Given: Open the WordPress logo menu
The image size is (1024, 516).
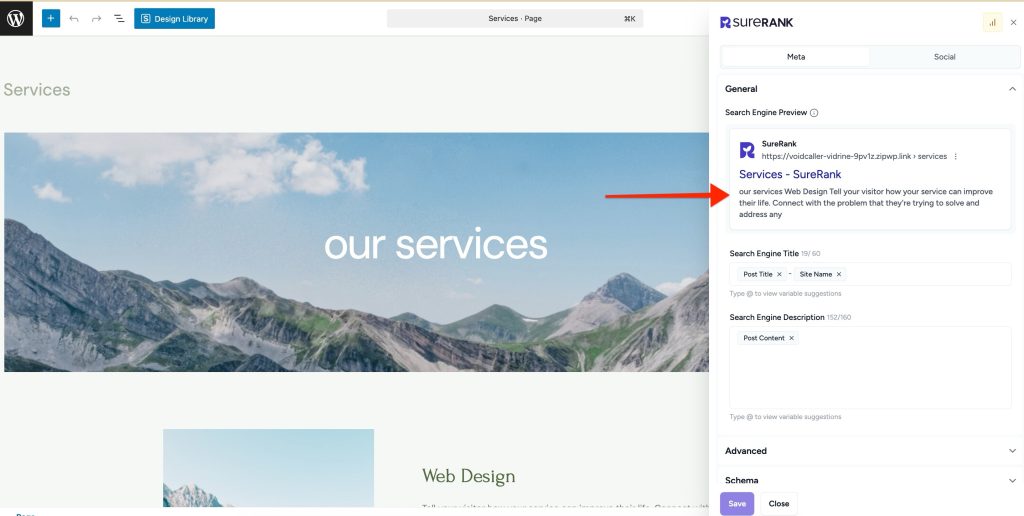Looking at the screenshot, I should [x=16, y=18].
